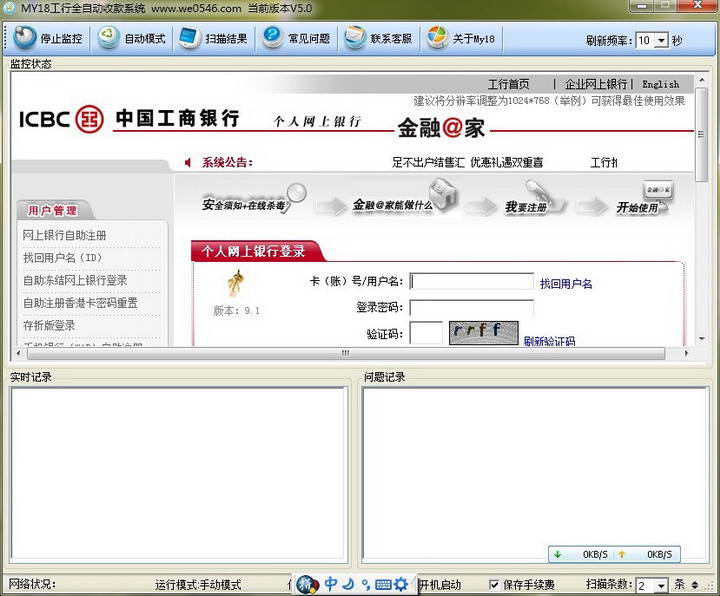This screenshot has width=720, height=596.
Task: Click the 开机启动 option in status bar
Action: click(x=439, y=585)
